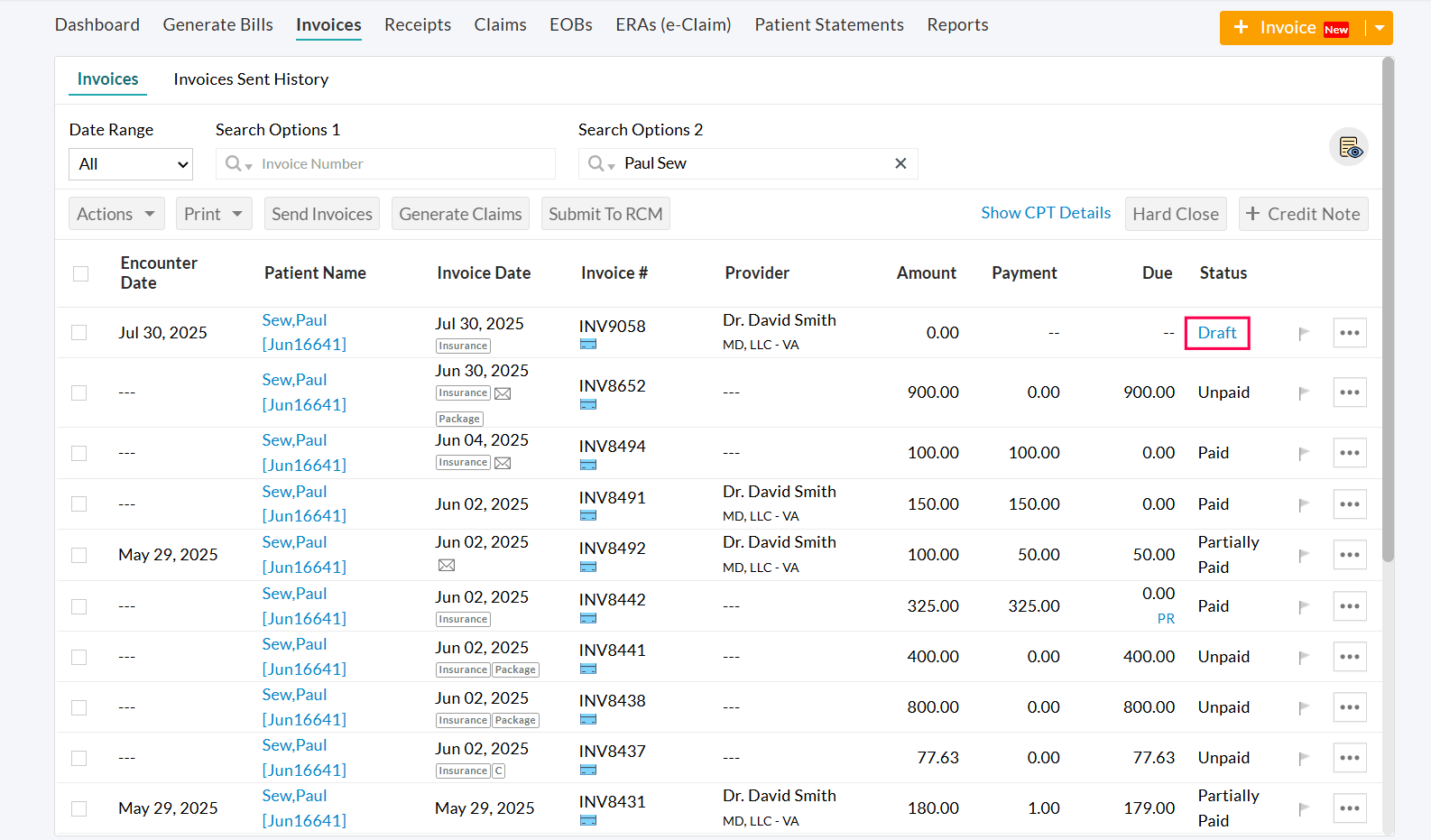Viewport: 1431px width, 840px height.
Task: Select the checkbox for invoice INV8491
Action: tap(79, 504)
